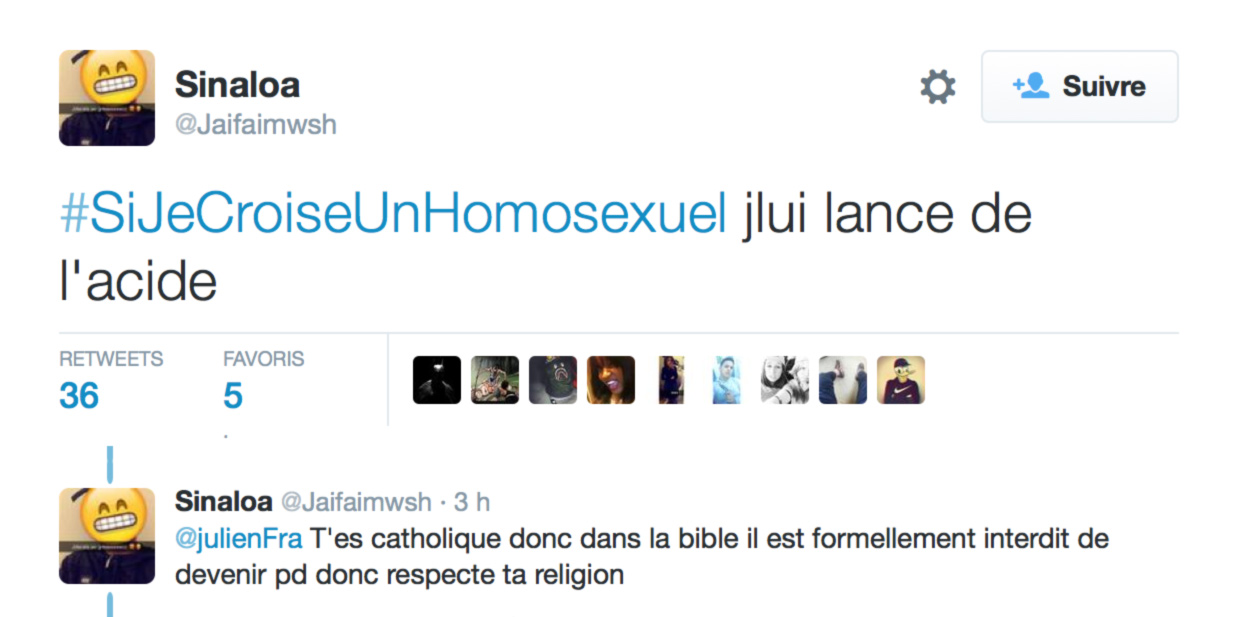Click the Suivre follow button
This screenshot has height=617, width=1242.
pyautogui.click(x=1079, y=87)
